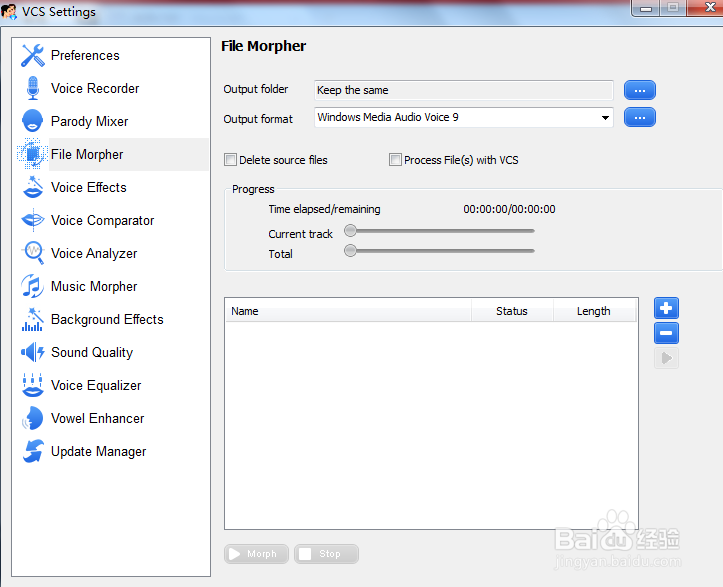The image size is (723, 587).
Task: Sort file list by Status column
Action: click(x=512, y=311)
